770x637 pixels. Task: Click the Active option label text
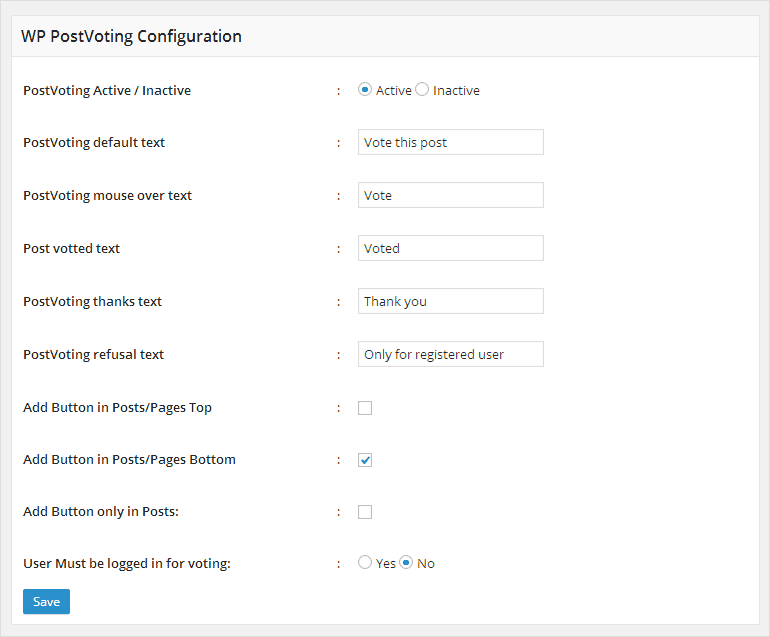click(x=394, y=90)
